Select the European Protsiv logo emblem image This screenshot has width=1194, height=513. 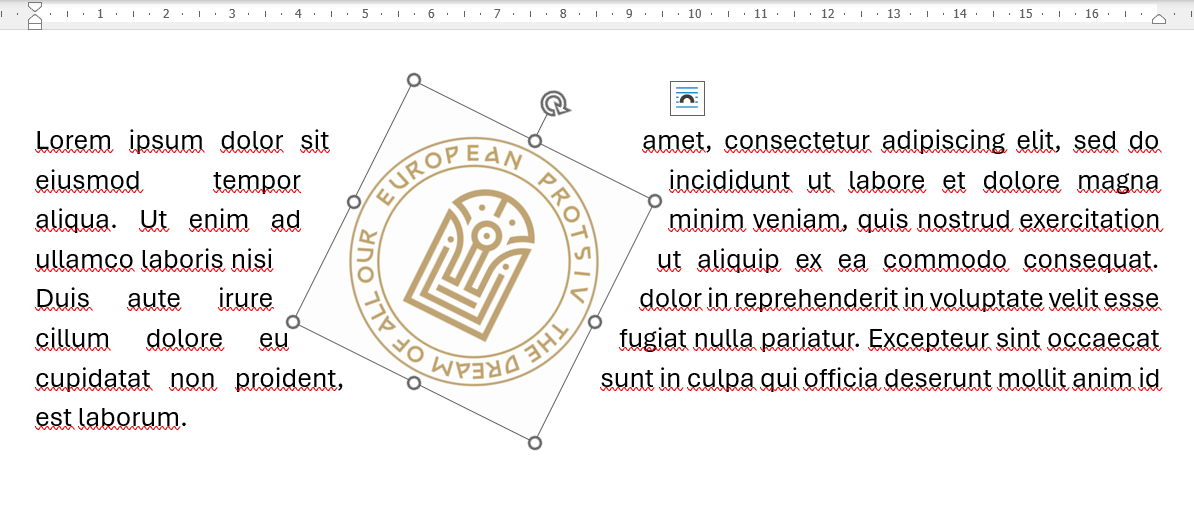click(474, 261)
